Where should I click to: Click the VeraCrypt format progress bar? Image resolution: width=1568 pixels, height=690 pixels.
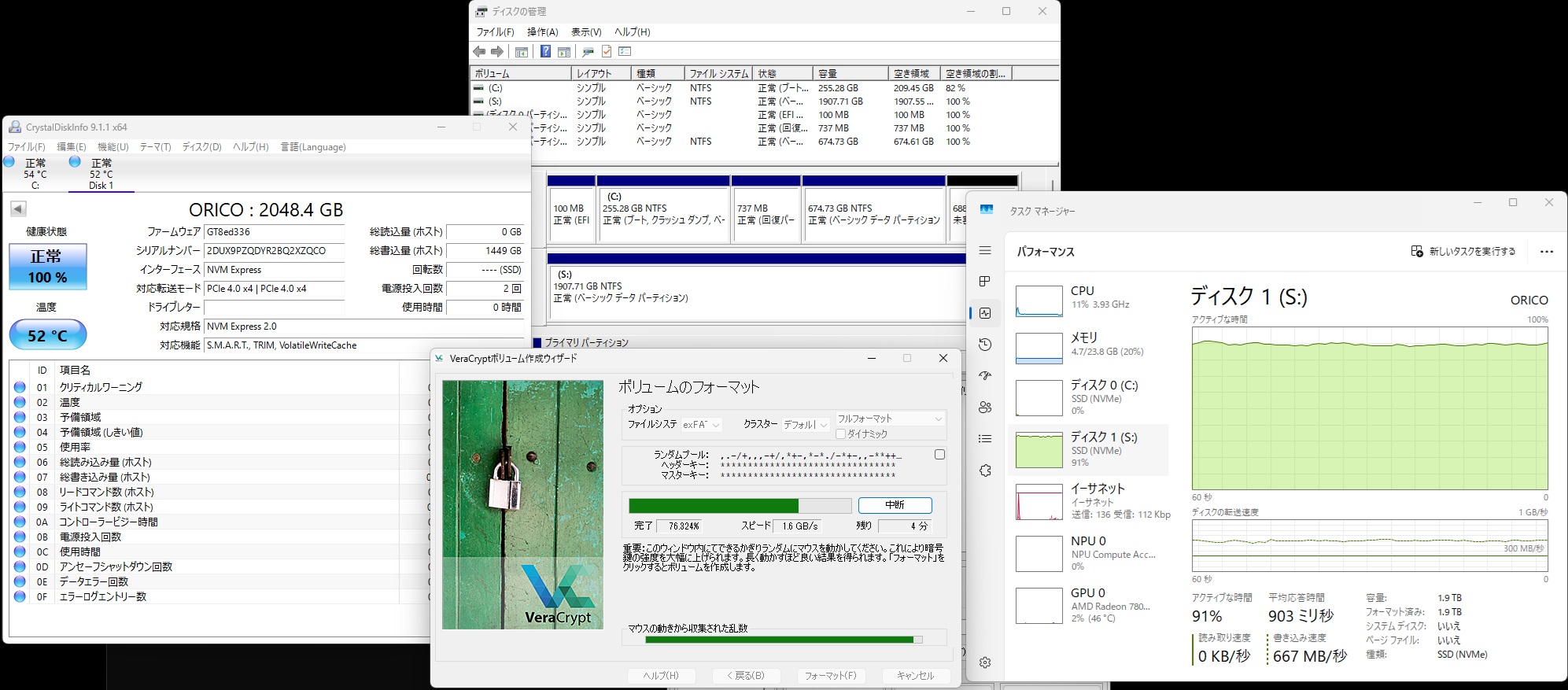(x=740, y=505)
